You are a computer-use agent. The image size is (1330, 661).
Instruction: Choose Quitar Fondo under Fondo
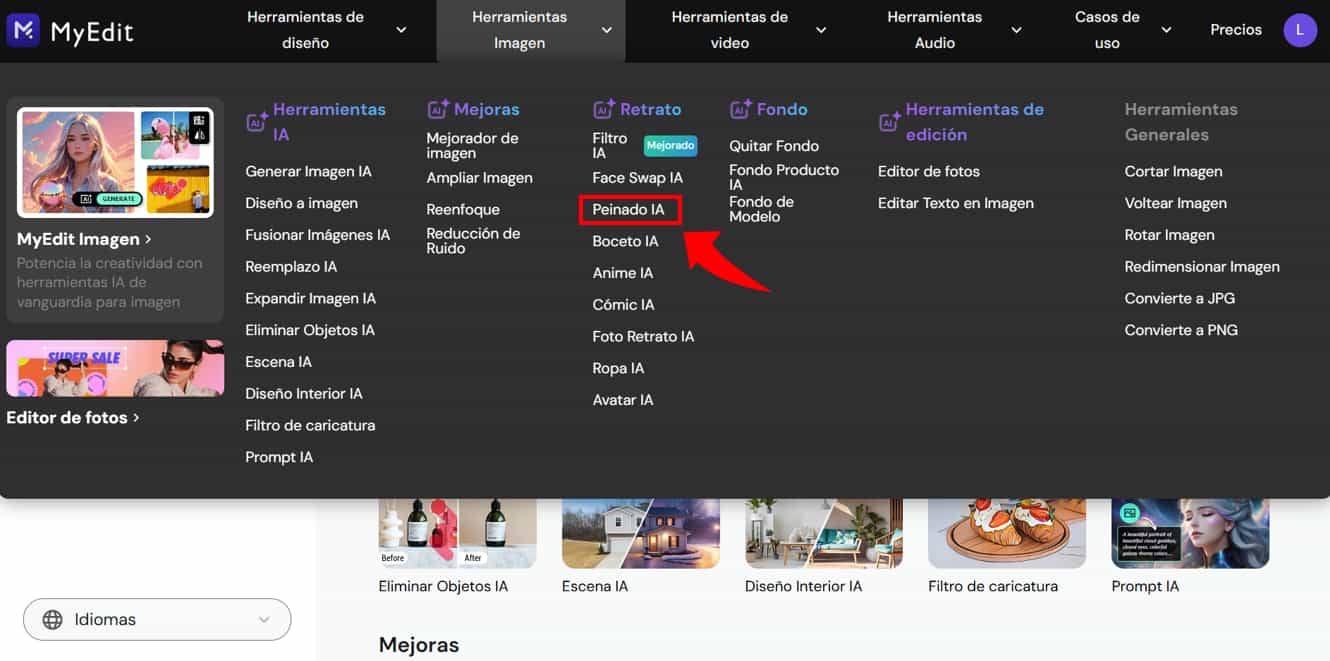click(774, 146)
